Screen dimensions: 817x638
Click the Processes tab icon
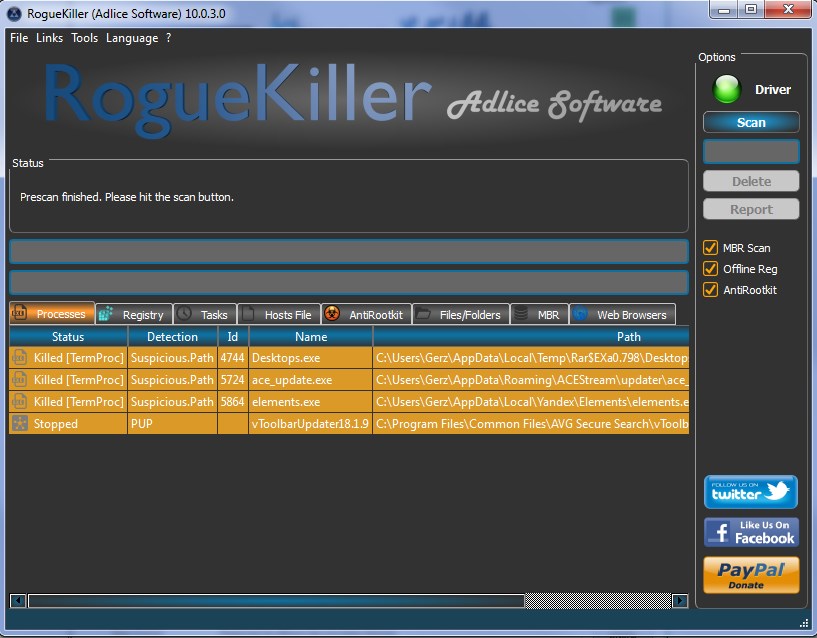pyautogui.click(x=19, y=312)
